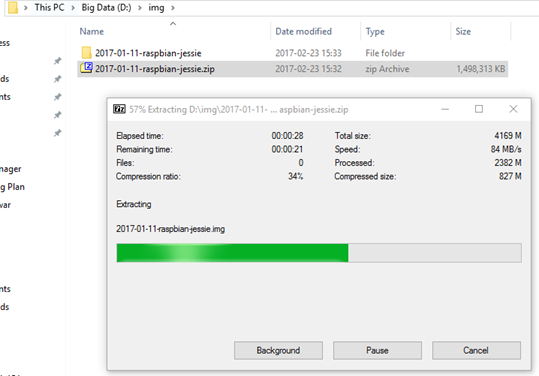Viewport: 539px width, 376px height.
Task: Click the Elapsed time value 00:00:28
Action: (x=287, y=136)
